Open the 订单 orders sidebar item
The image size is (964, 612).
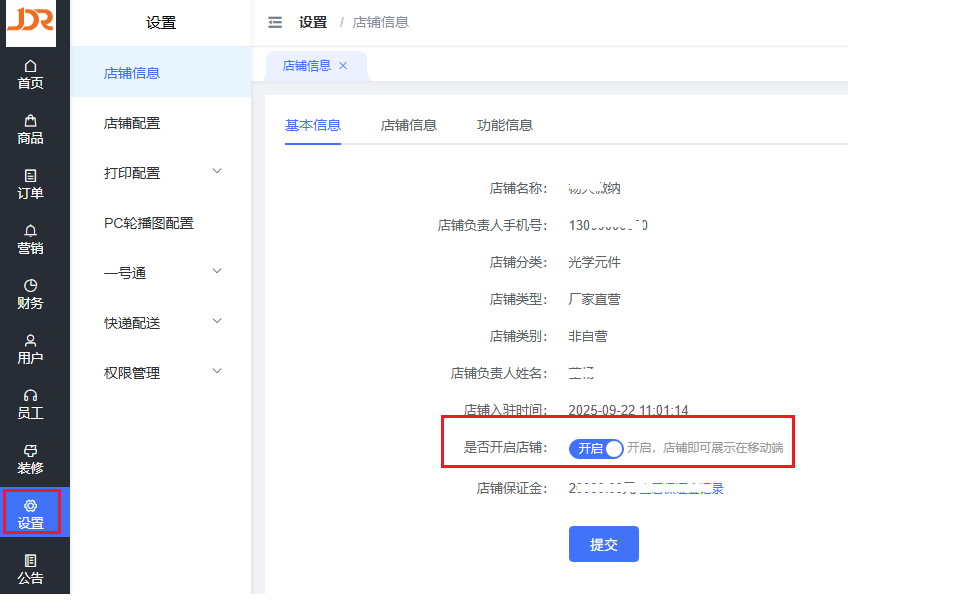pos(30,185)
